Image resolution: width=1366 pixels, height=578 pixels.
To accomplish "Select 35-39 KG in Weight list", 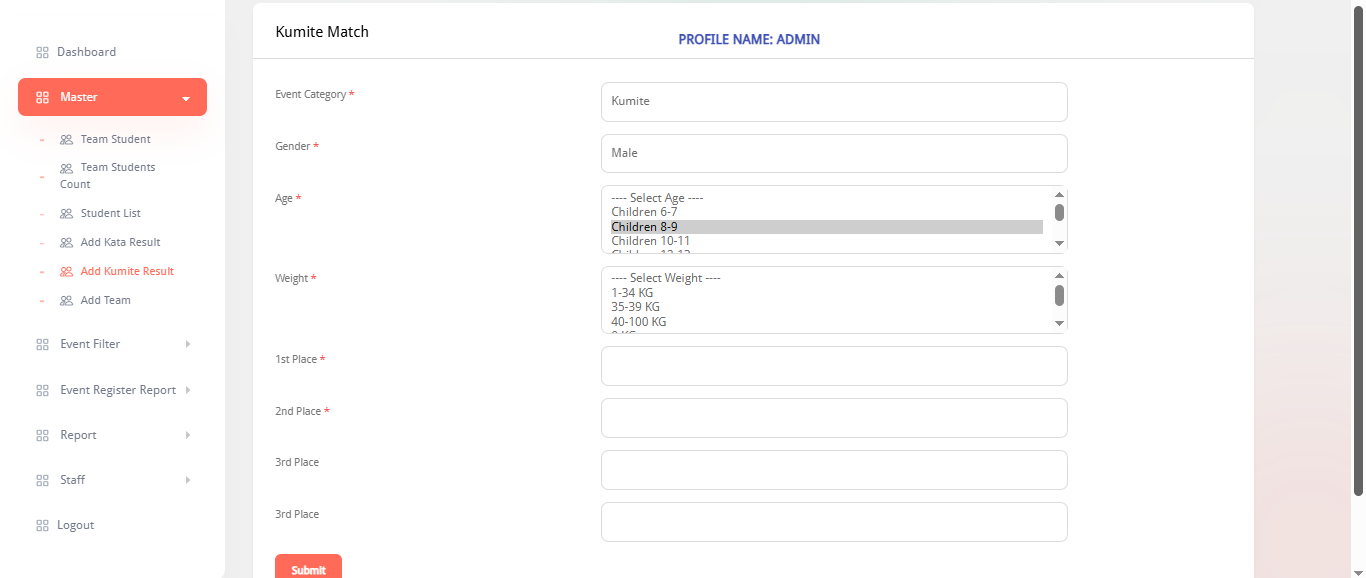I will (635, 307).
